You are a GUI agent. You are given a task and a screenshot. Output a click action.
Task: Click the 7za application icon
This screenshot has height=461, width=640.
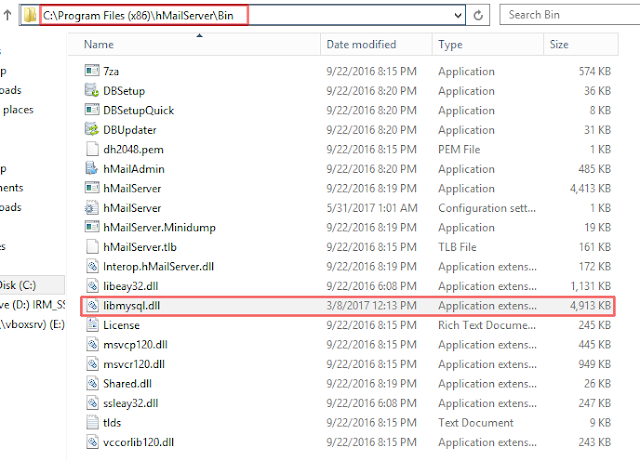coord(92,71)
